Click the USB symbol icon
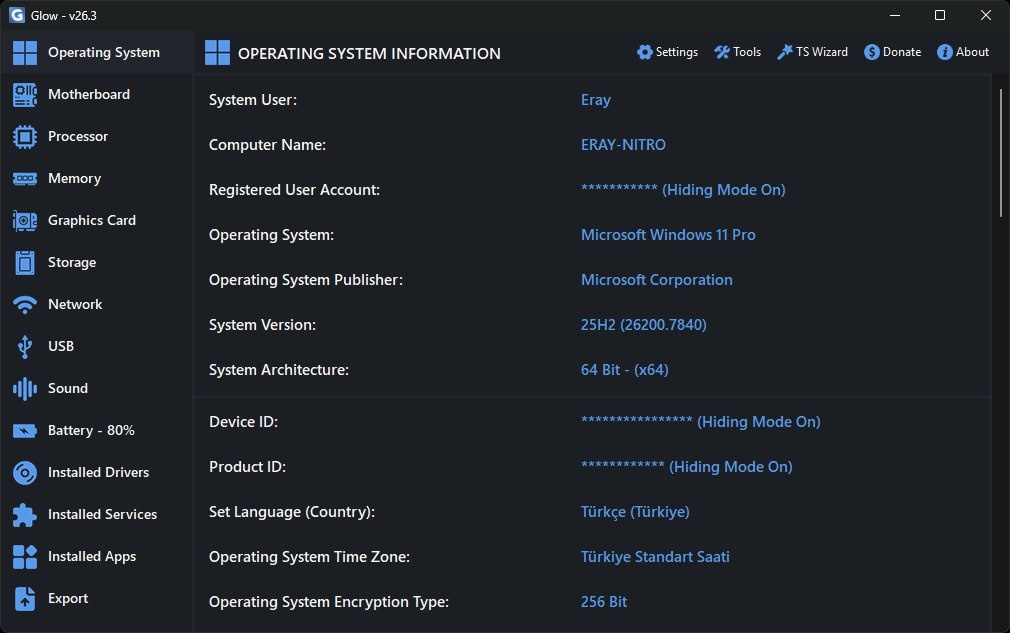This screenshot has height=633, width=1010. (x=24, y=346)
